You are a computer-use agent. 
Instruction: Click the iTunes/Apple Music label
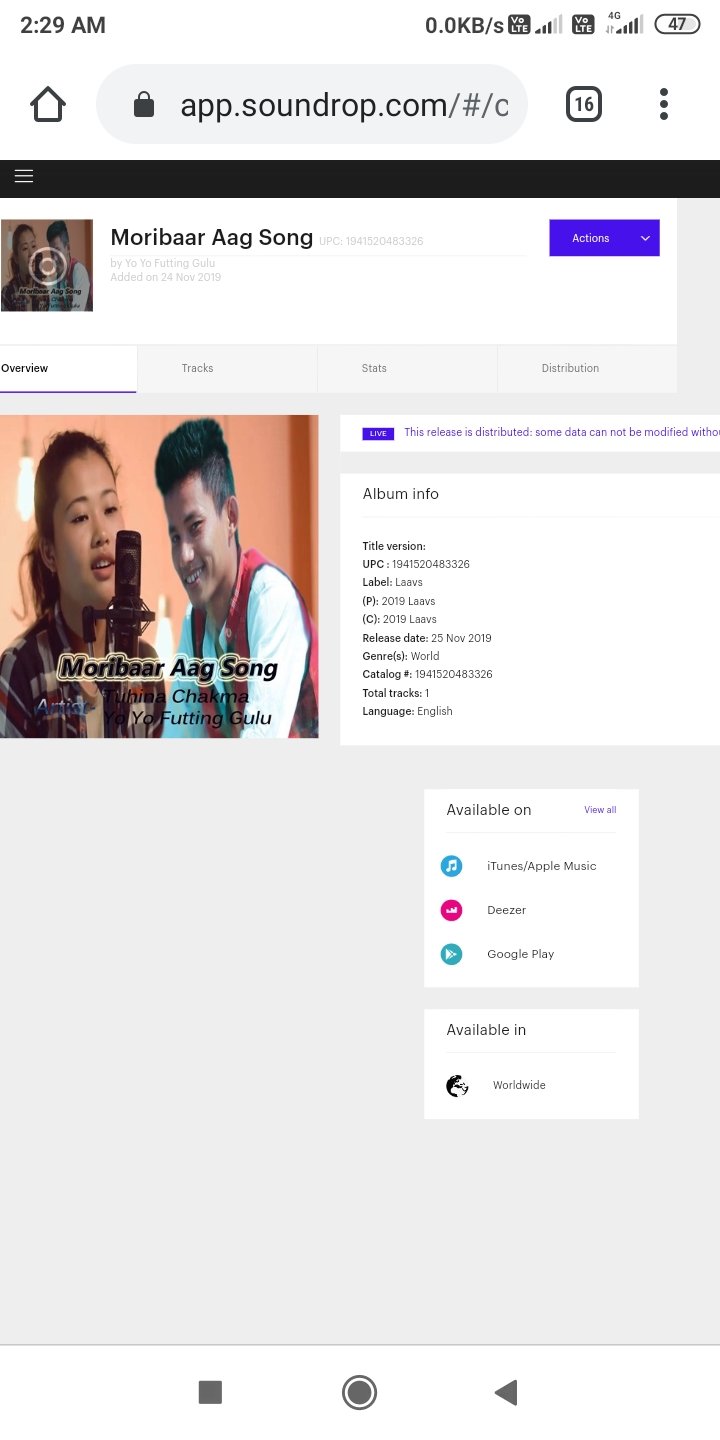click(541, 866)
